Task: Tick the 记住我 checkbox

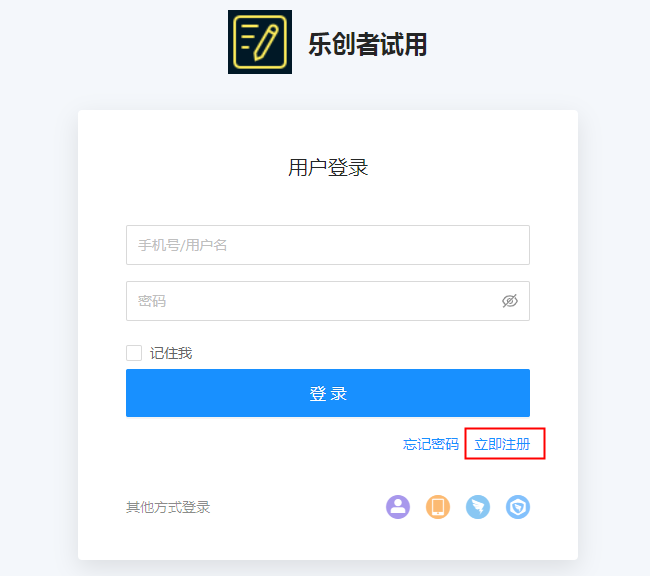Action: (134, 353)
